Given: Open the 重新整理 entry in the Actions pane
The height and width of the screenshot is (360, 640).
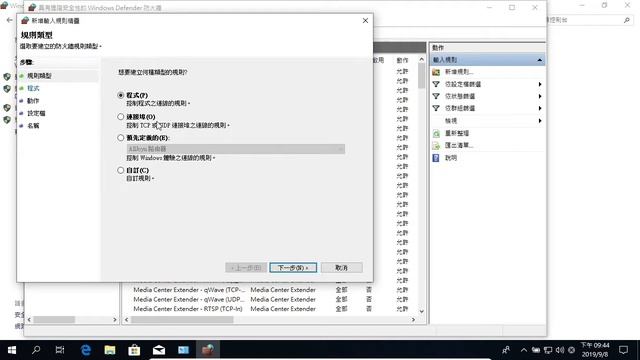Looking at the screenshot, I should click(x=457, y=133).
